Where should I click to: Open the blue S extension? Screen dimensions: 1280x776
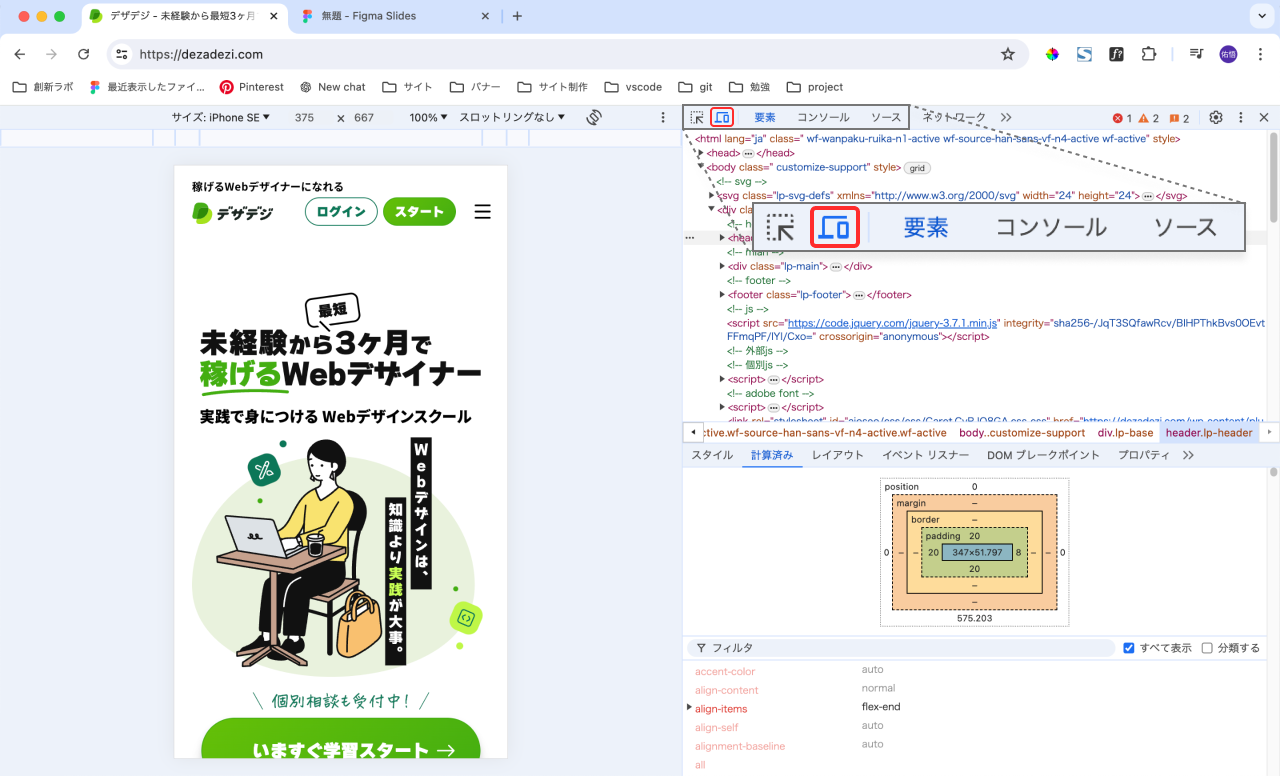pos(1084,54)
